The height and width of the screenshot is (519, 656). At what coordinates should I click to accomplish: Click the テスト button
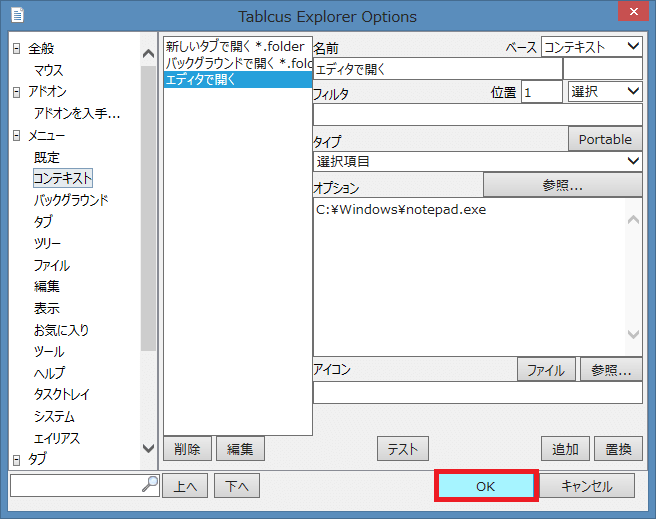coord(403,449)
